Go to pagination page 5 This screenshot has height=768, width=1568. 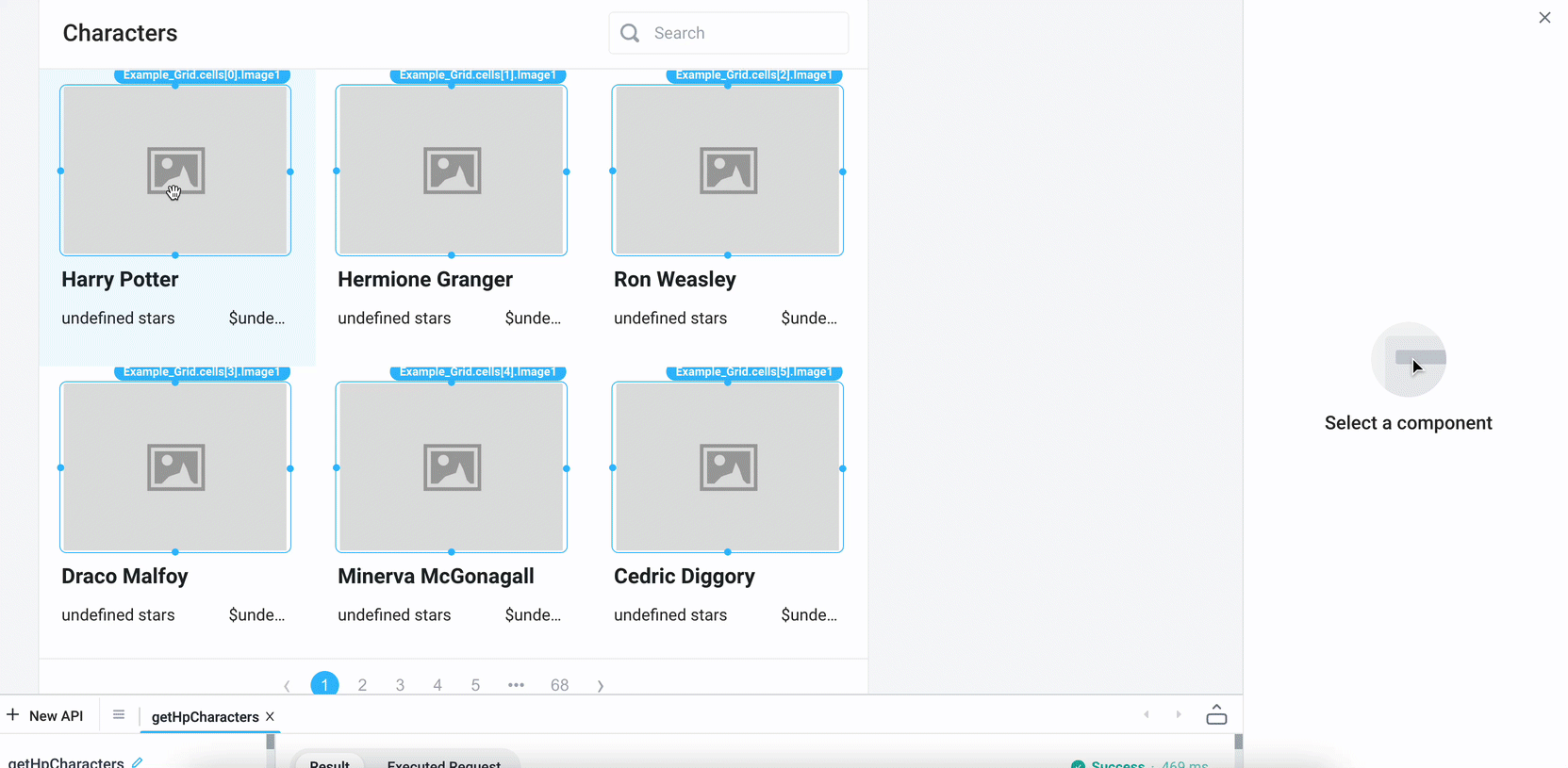coord(475,685)
